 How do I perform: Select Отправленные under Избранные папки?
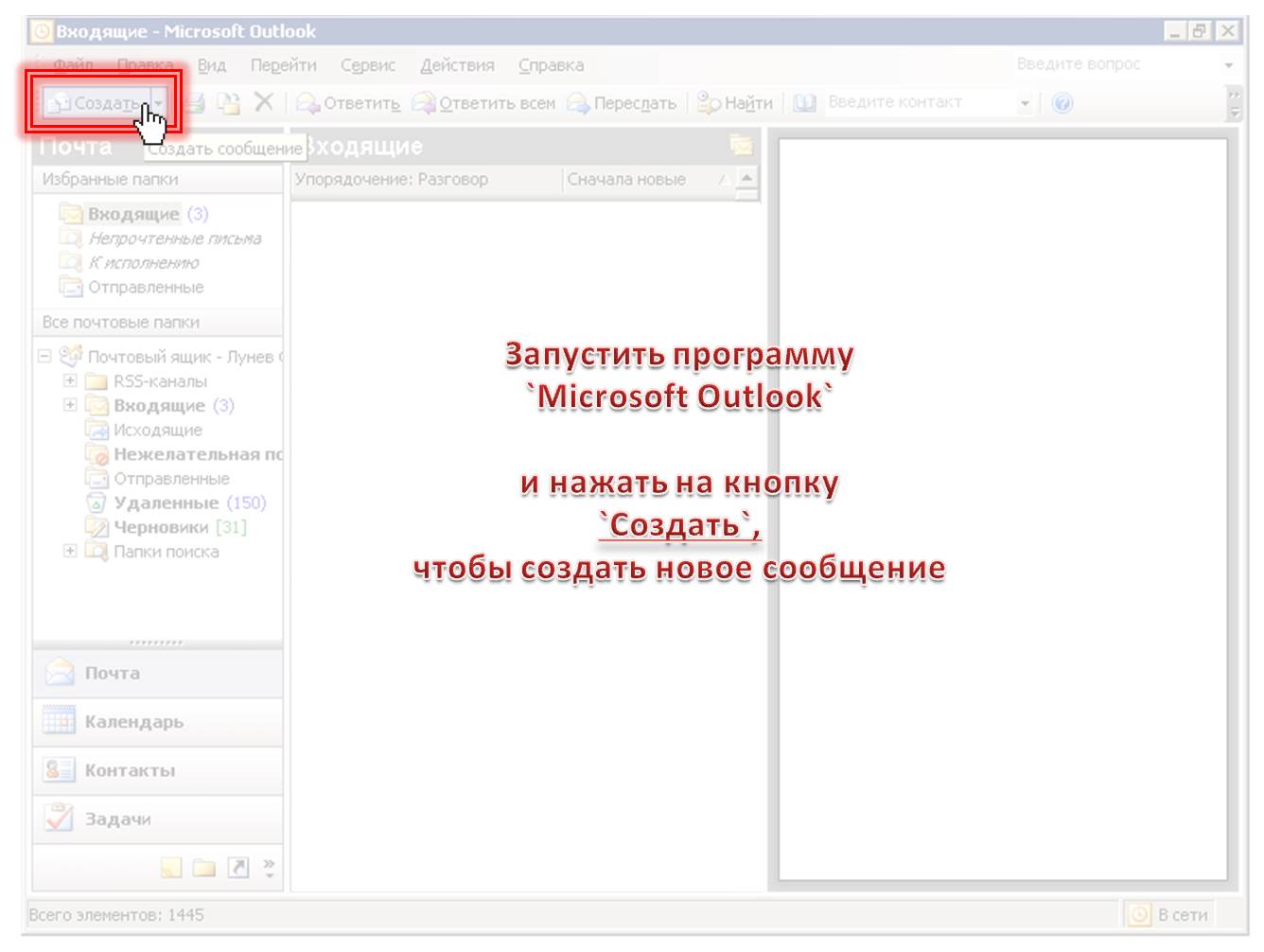[x=132, y=287]
